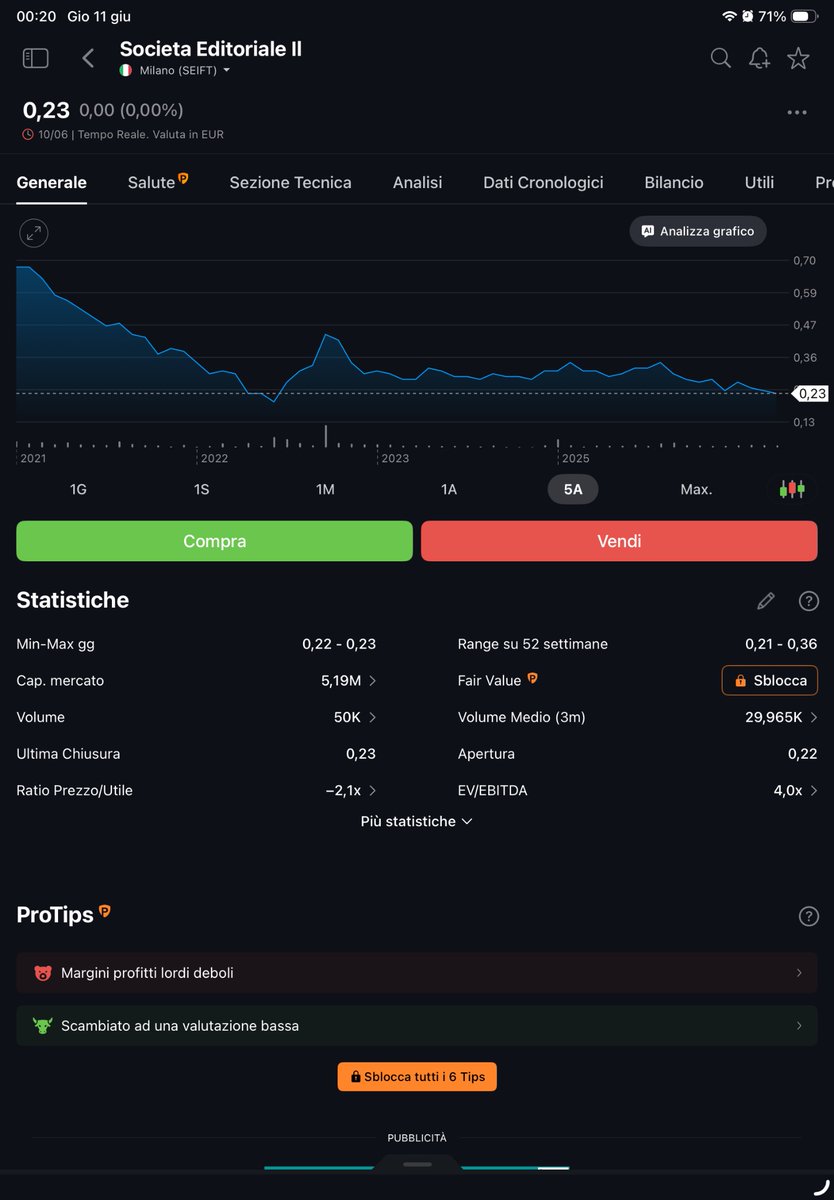Screen dimensions: 834x1200
Task: Open help for ProTips section
Action: point(809,916)
